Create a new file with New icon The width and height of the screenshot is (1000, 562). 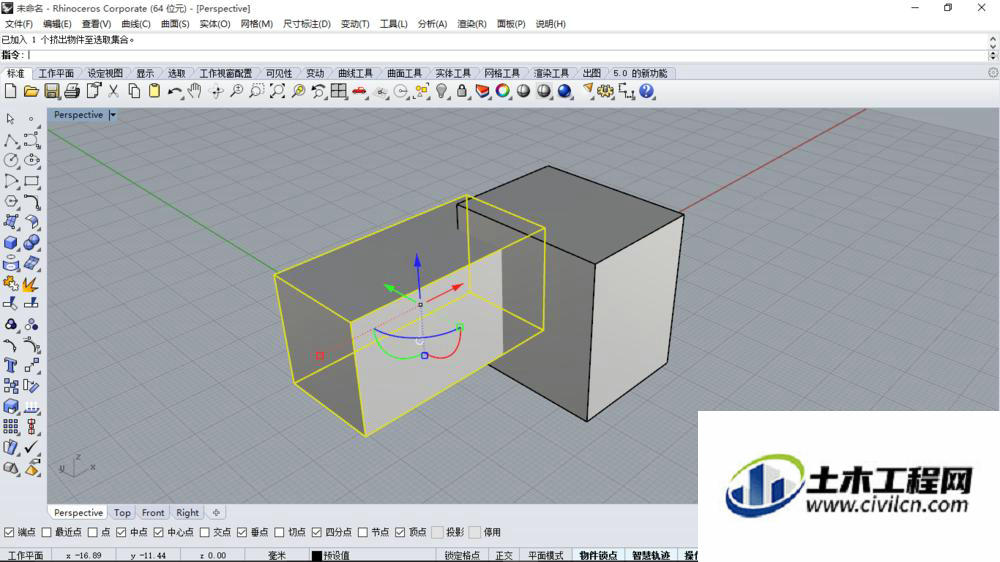point(11,91)
